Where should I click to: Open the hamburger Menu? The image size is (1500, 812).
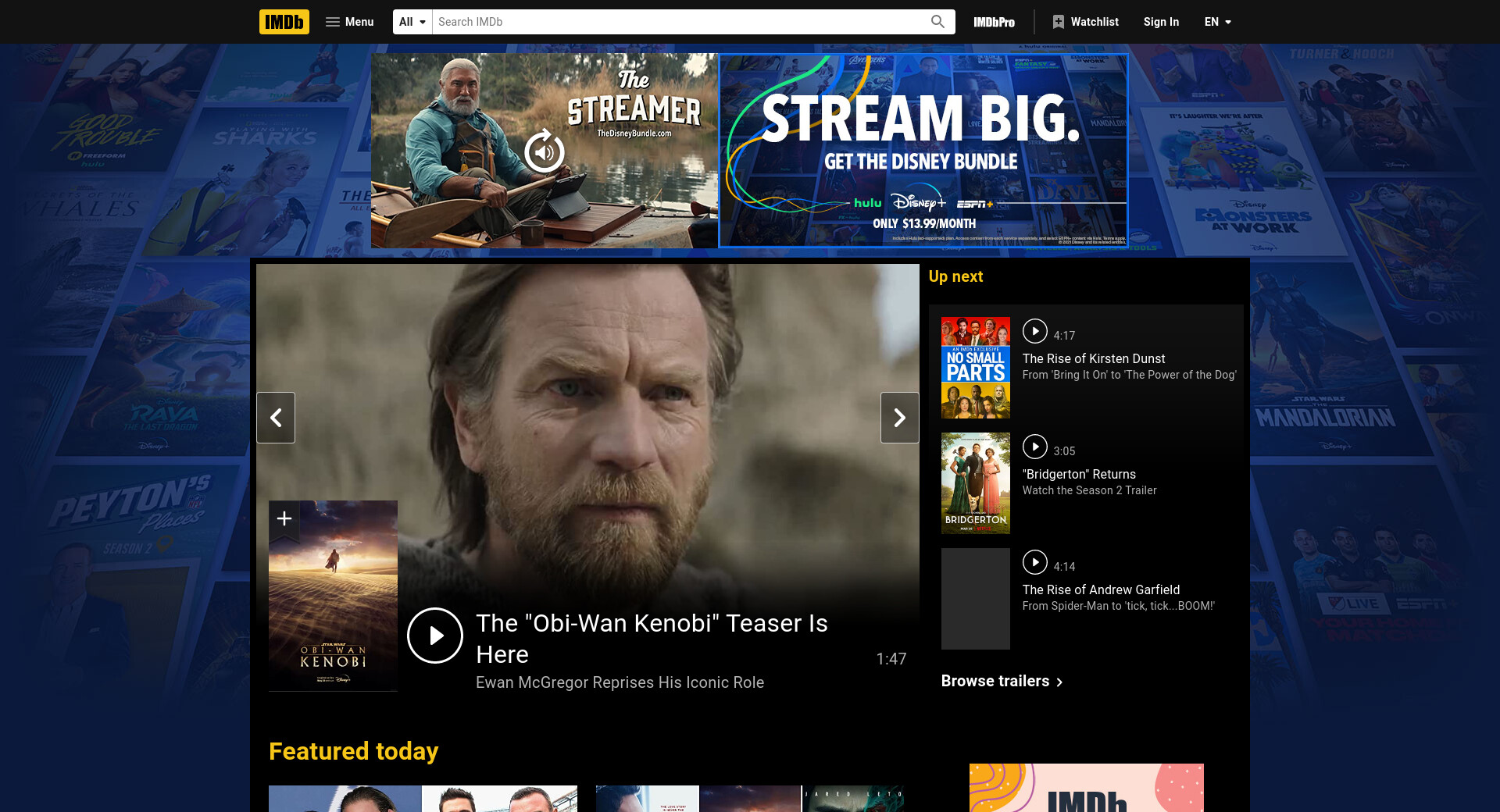click(x=349, y=22)
